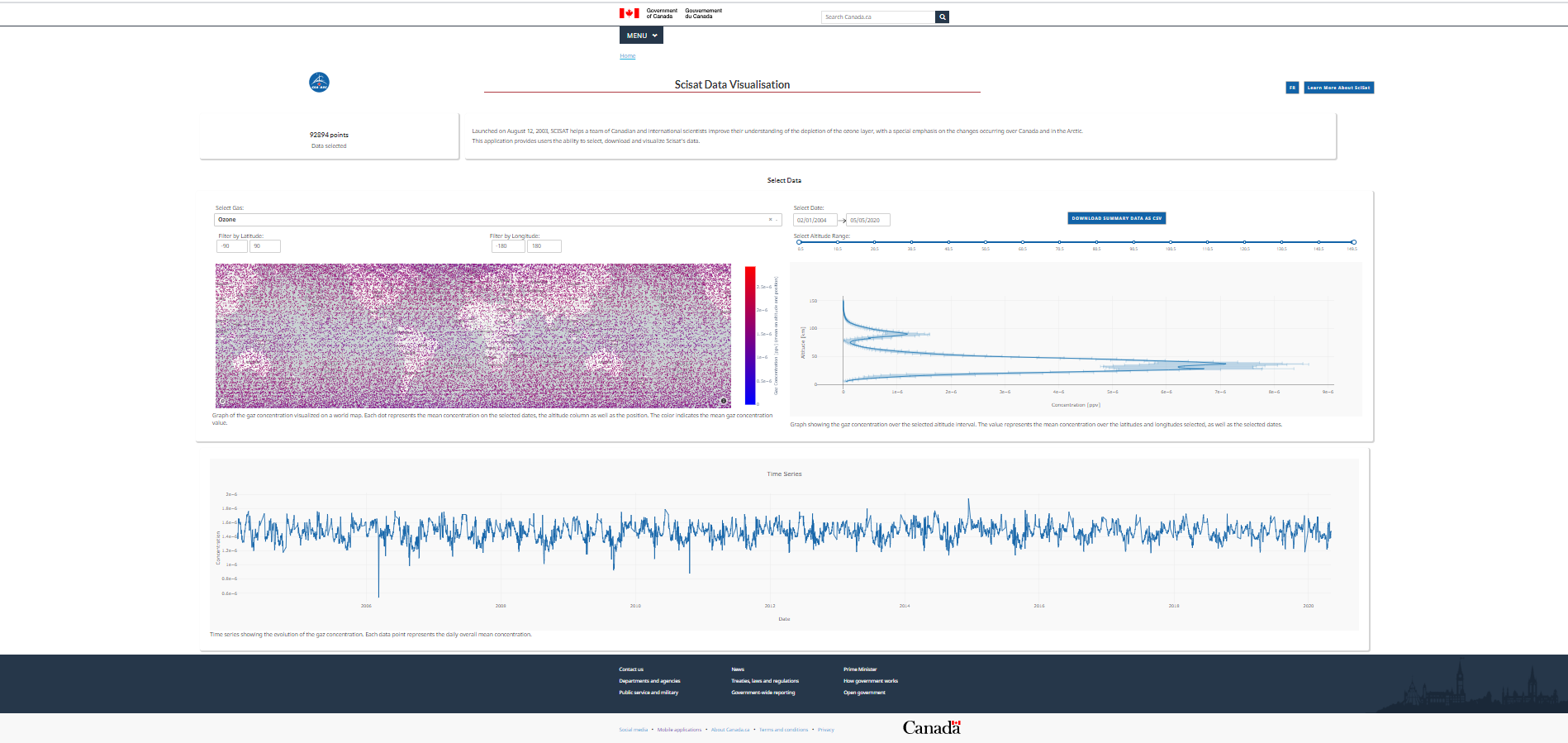Viewport: 1568px width, 743px height.
Task: Click the News footer link
Action: click(x=738, y=669)
